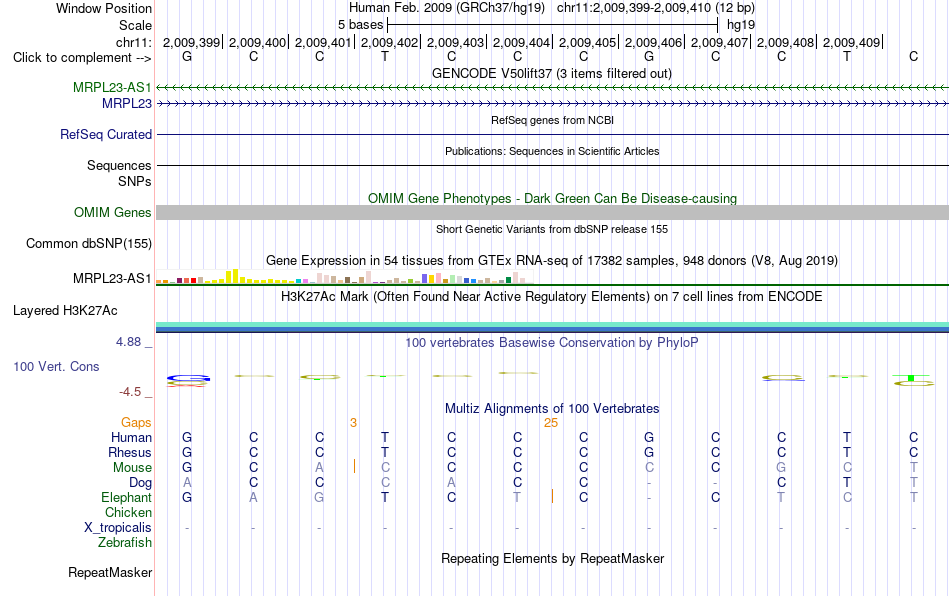Click the Dog alignment row label
Image resolution: width=950 pixels, height=596 pixels.
pos(141,483)
